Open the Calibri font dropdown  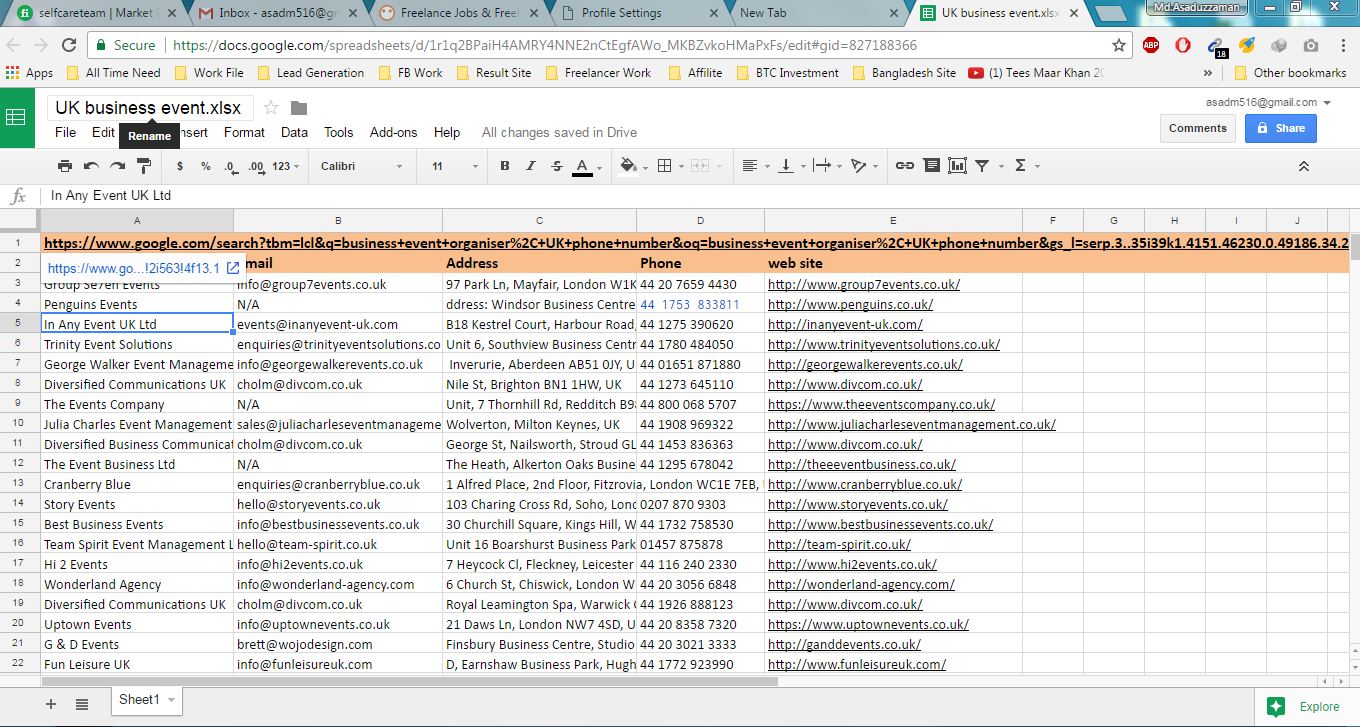click(x=362, y=166)
